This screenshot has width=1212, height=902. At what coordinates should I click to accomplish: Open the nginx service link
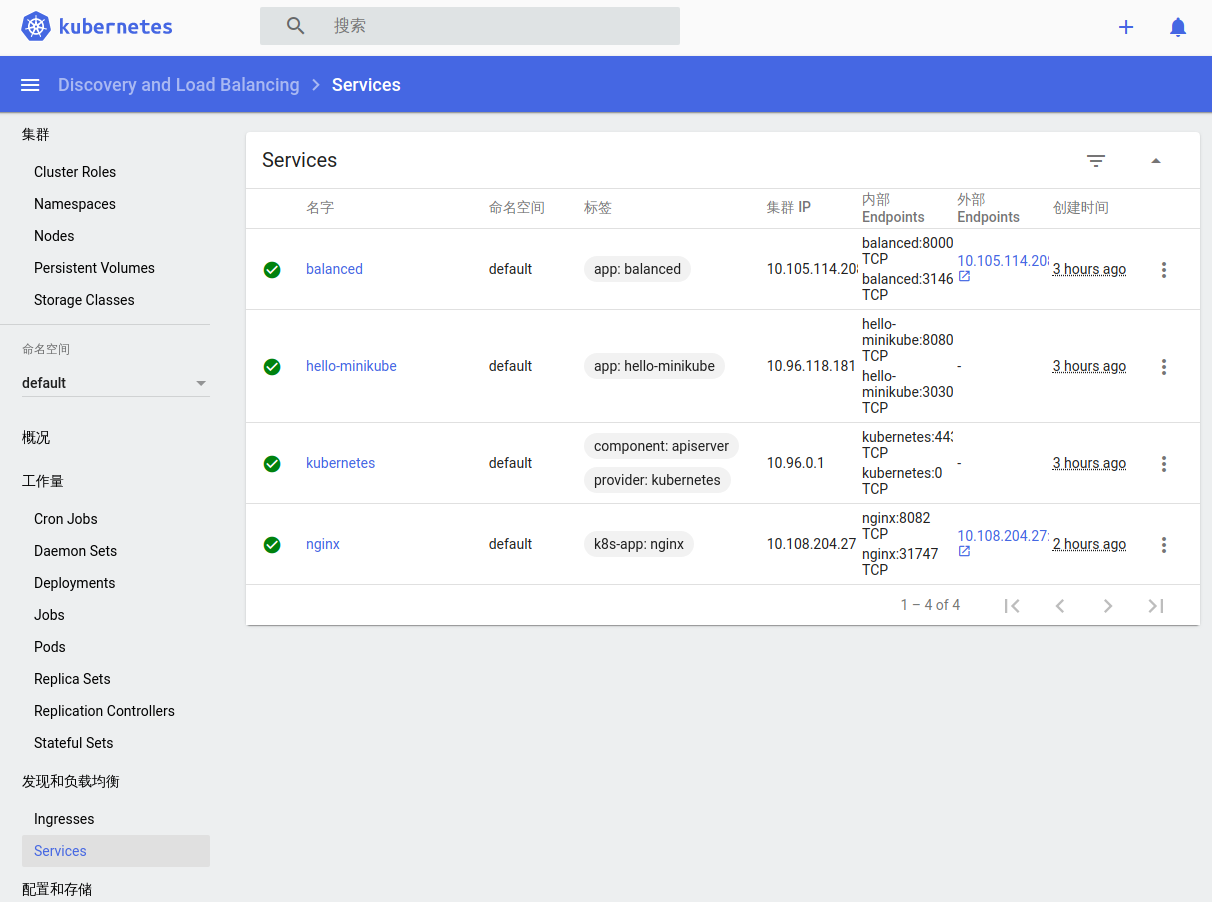(323, 544)
